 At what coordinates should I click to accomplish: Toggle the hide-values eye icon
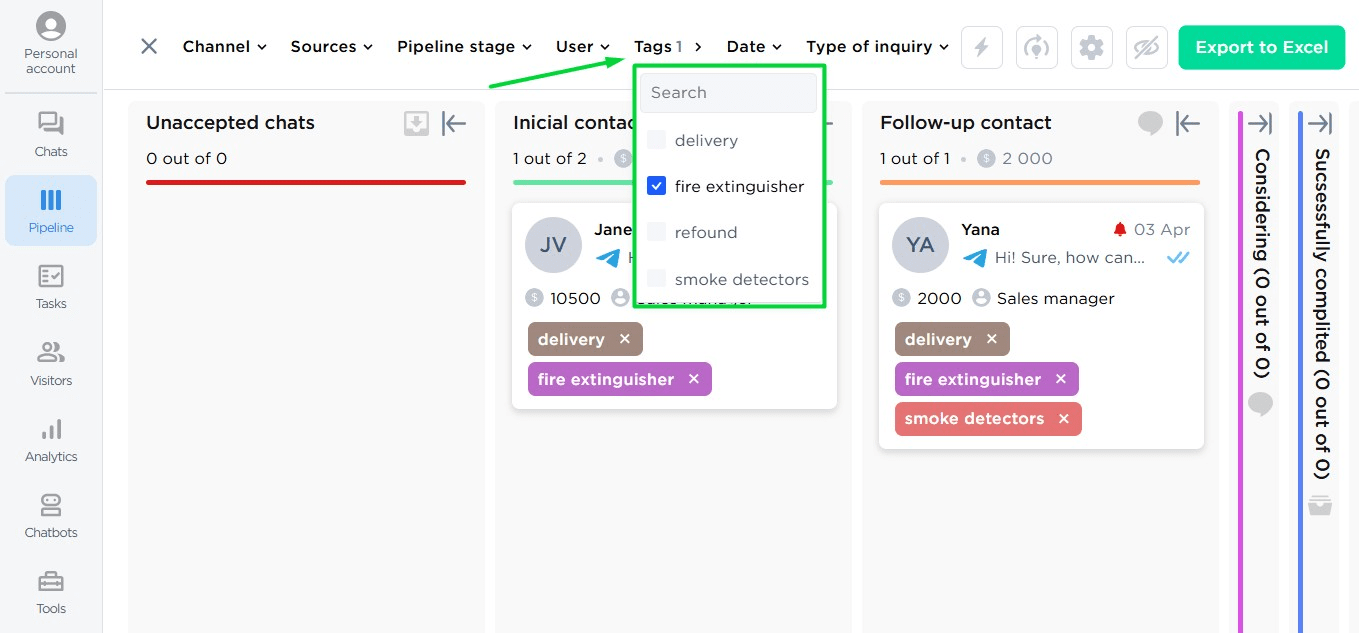pyautogui.click(x=1146, y=47)
